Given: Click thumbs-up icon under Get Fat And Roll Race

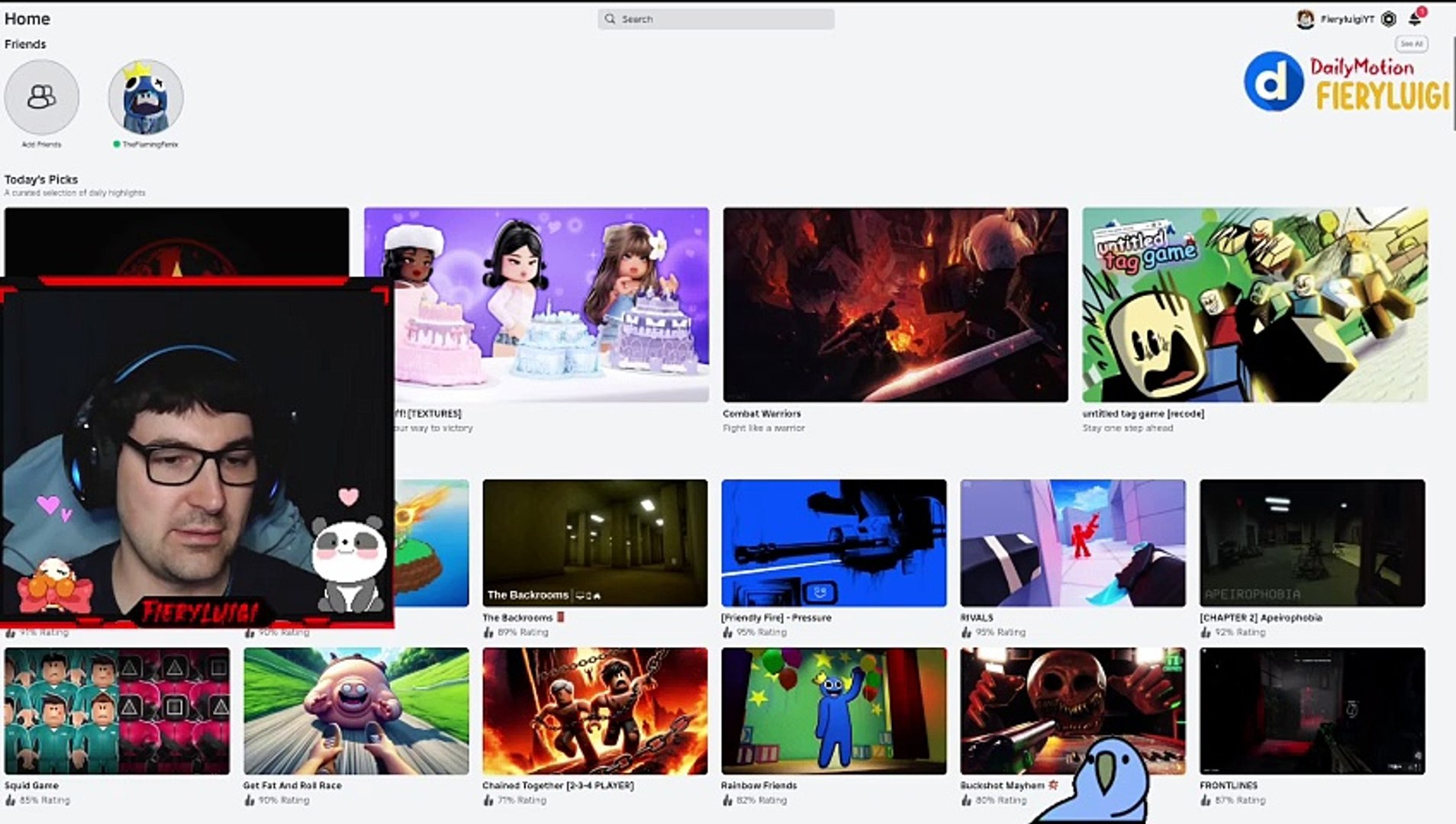Looking at the screenshot, I should [x=250, y=800].
